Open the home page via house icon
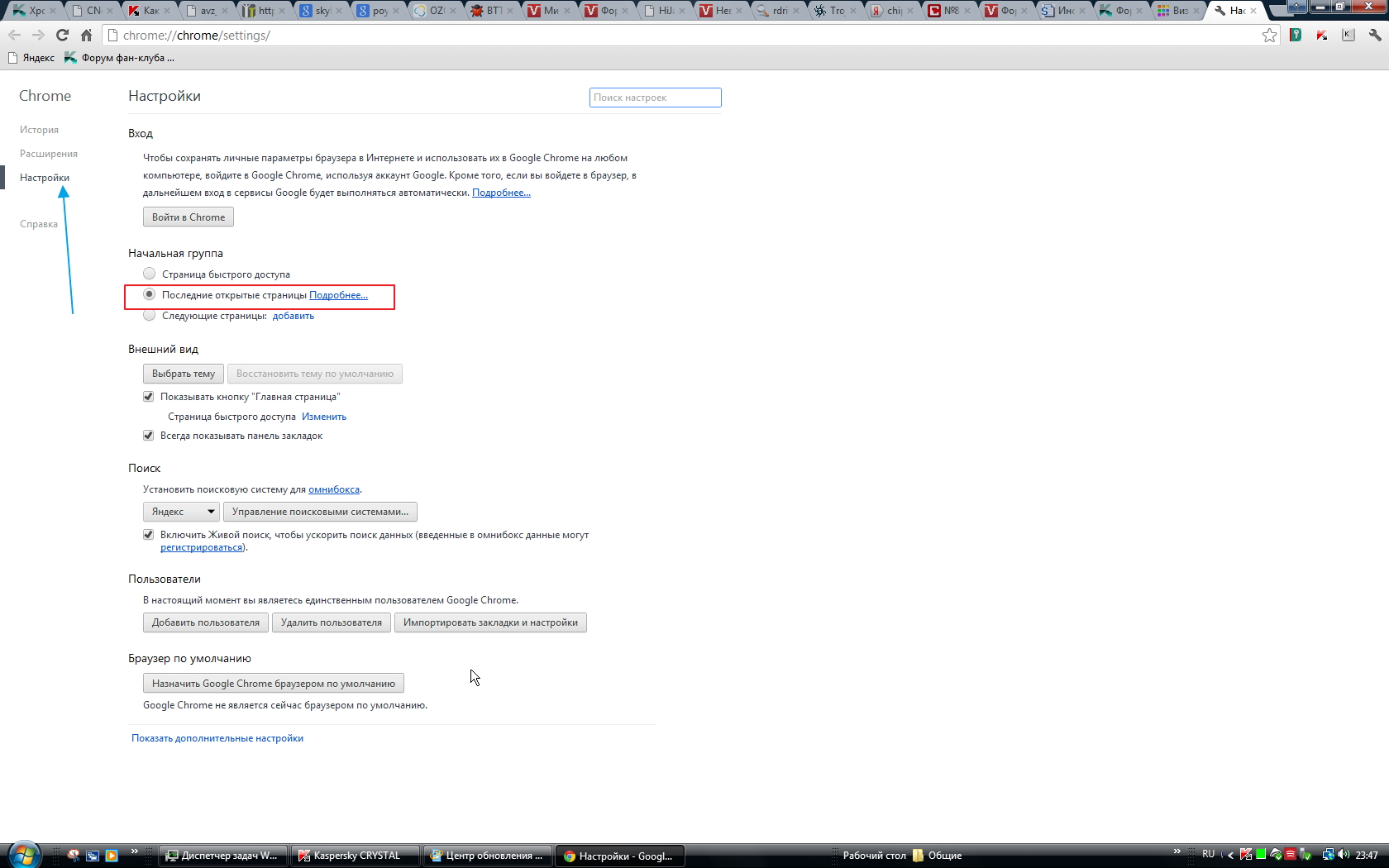 tap(86, 36)
